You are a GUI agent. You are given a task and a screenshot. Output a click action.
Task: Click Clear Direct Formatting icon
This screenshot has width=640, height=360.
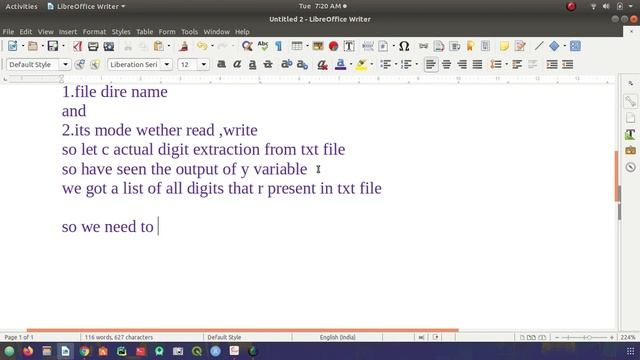(x=322, y=64)
